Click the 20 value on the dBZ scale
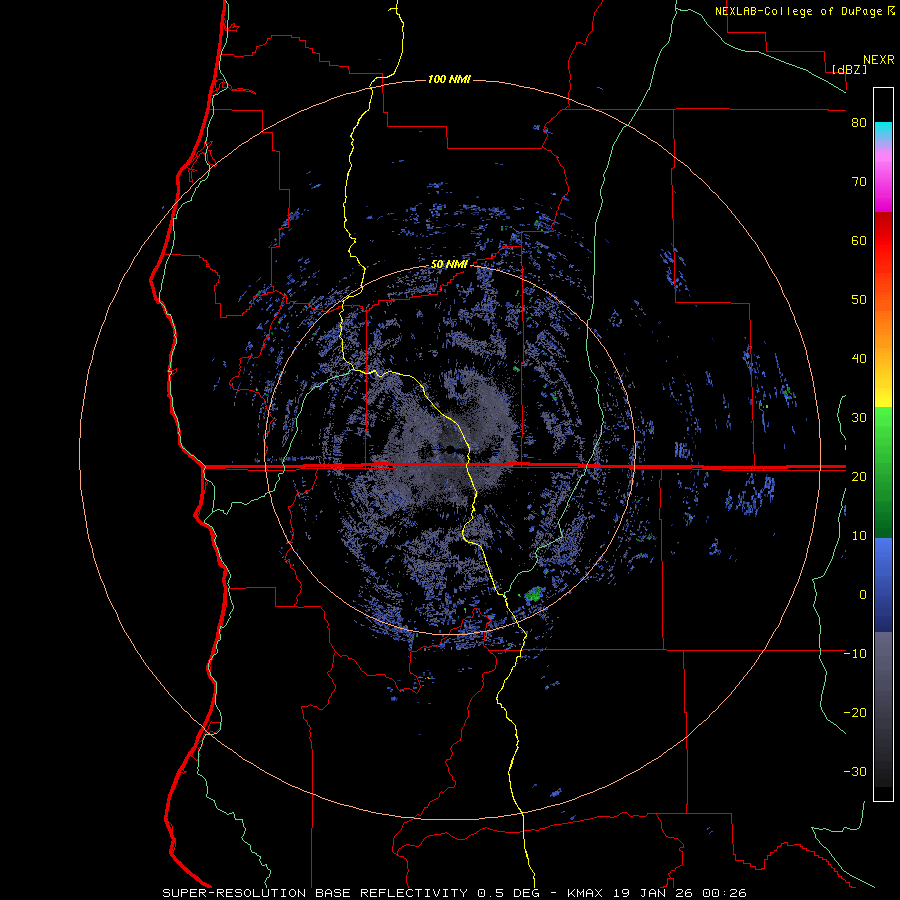Image resolution: width=900 pixels, height=900 pixels. click(859, 476)
